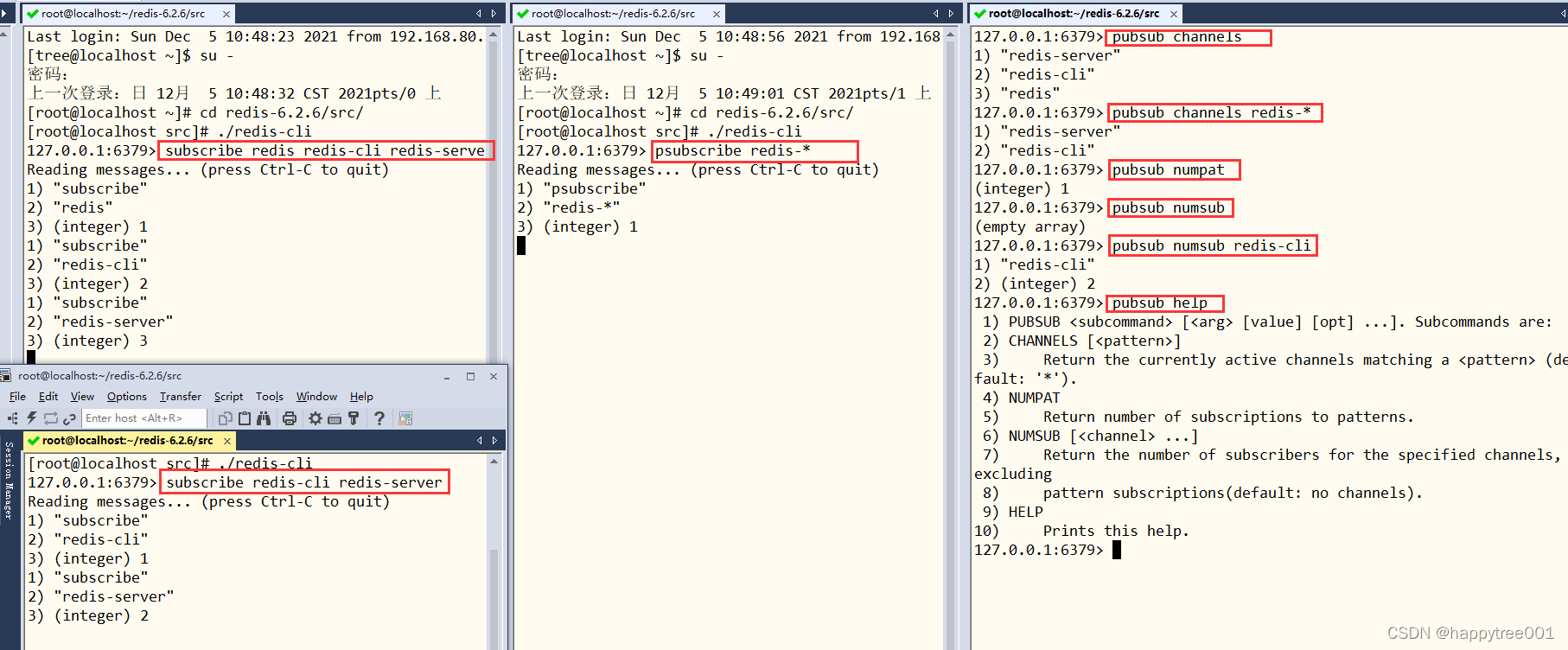Click the Paste clipboard icon

point(245,418)
